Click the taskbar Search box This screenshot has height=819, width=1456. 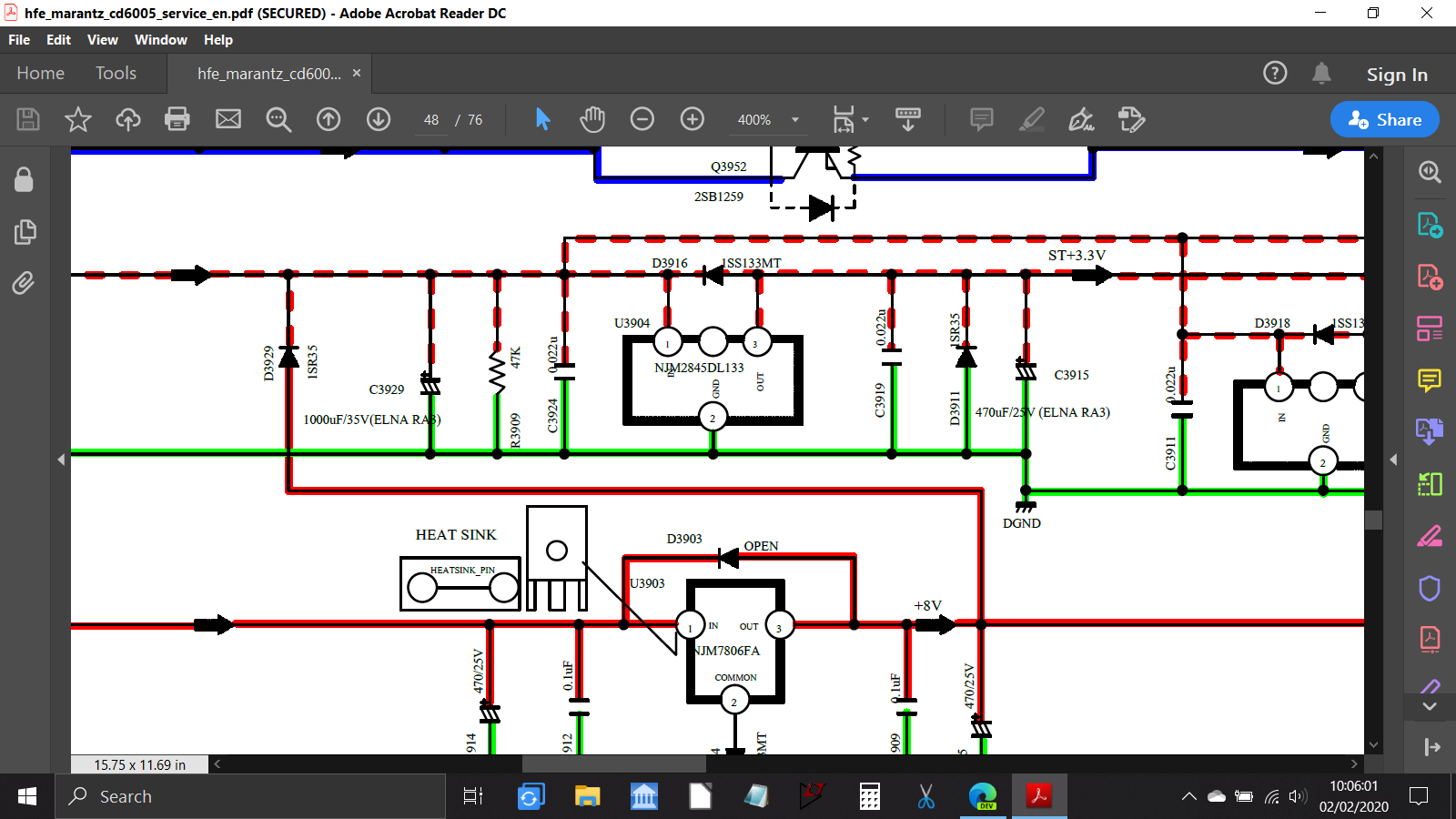coord(250,796)
